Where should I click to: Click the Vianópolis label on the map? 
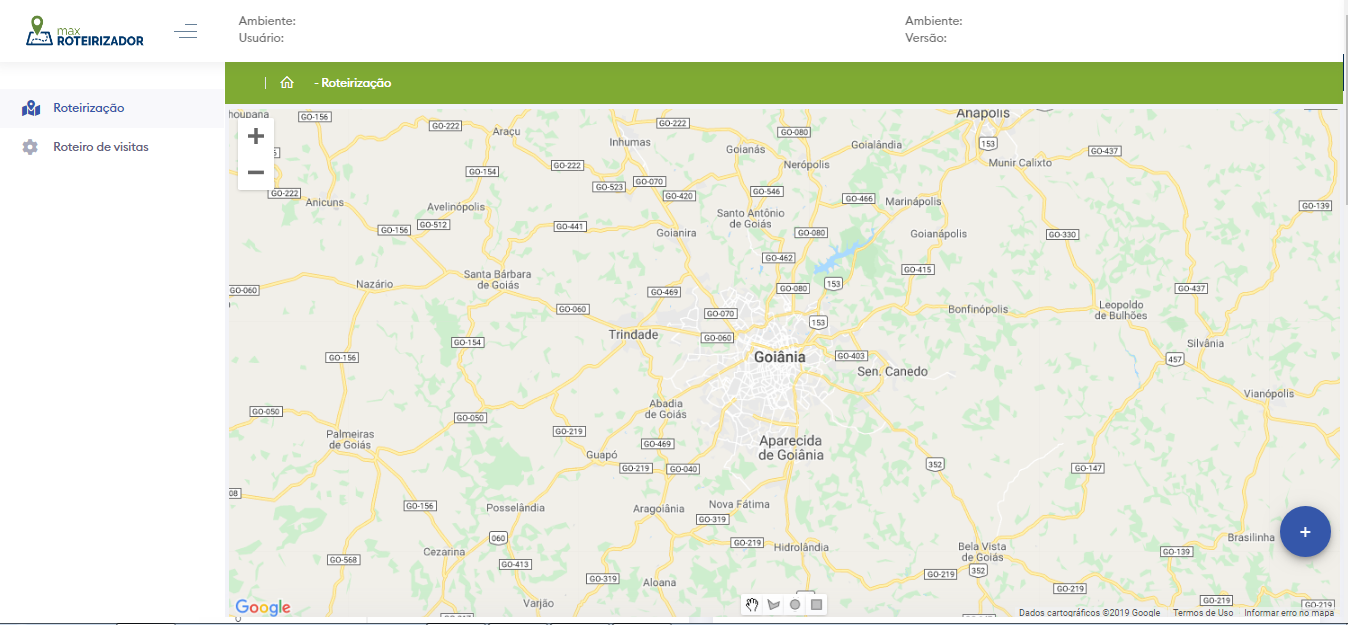coord(1268,394)
